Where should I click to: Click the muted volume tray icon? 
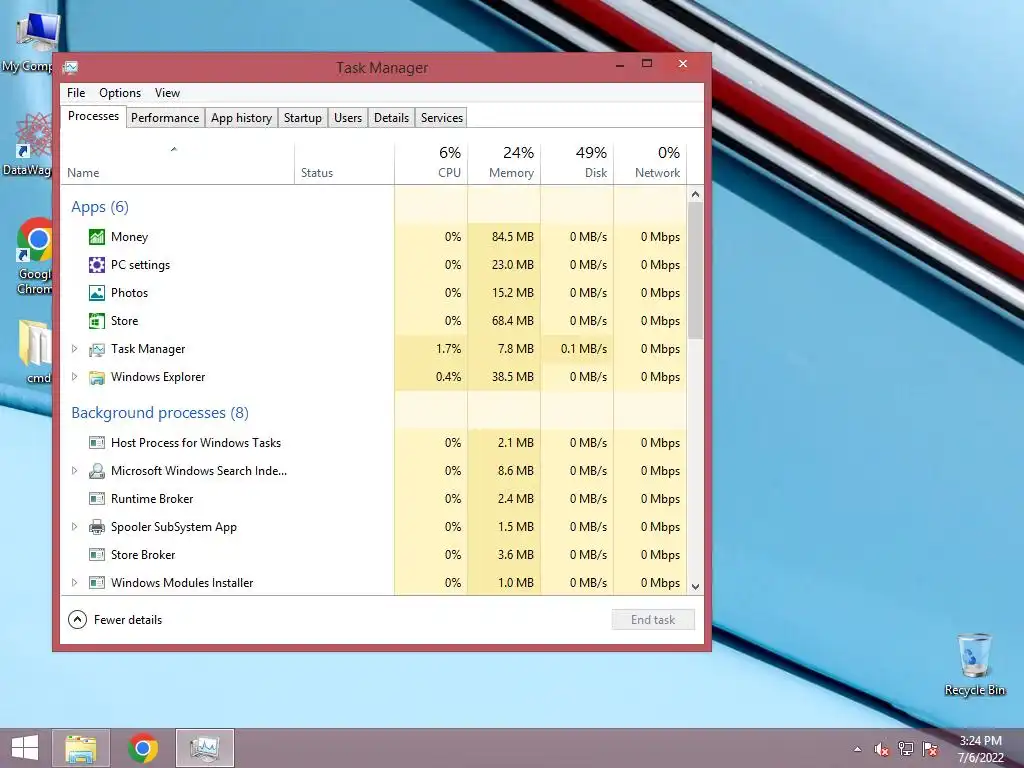[882, 750]
